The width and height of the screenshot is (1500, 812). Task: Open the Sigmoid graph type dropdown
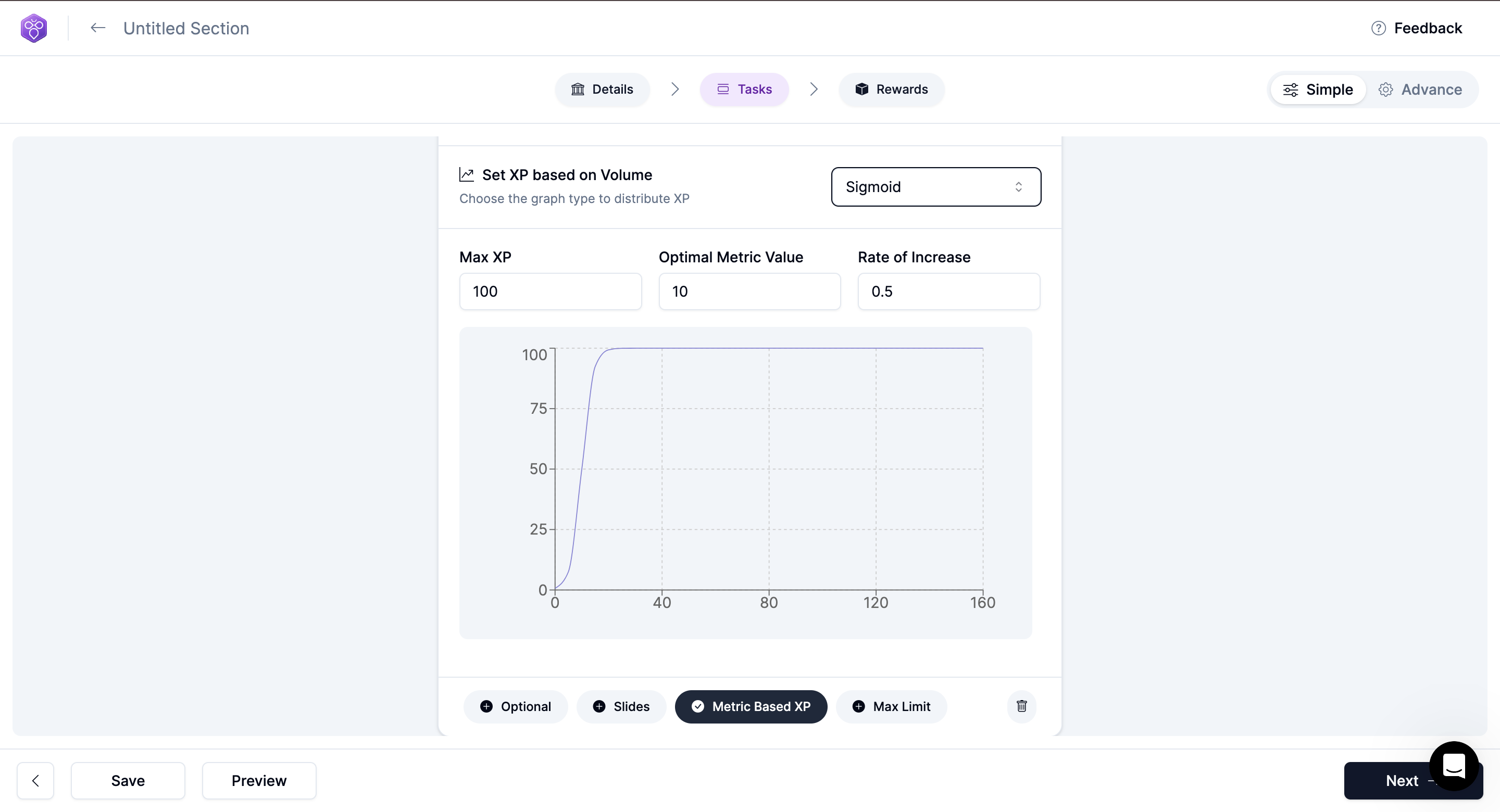(x=936, y=187)
